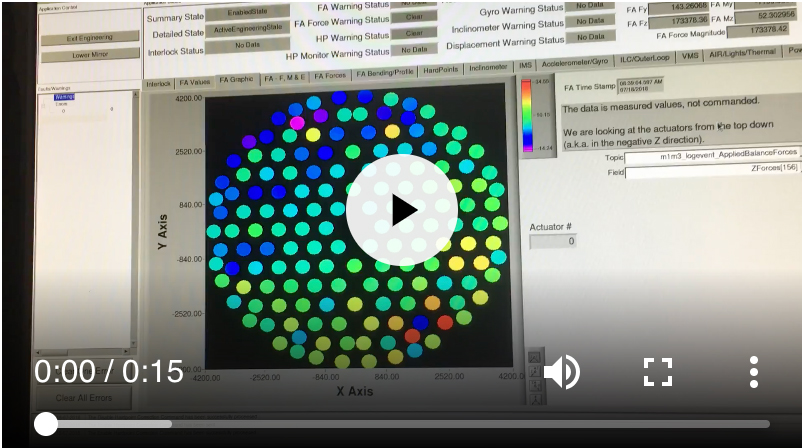The height and width of the screenshot is (448, 806).
Task: Open the Topic dropdown field
Action: click(x=713, y=157)
